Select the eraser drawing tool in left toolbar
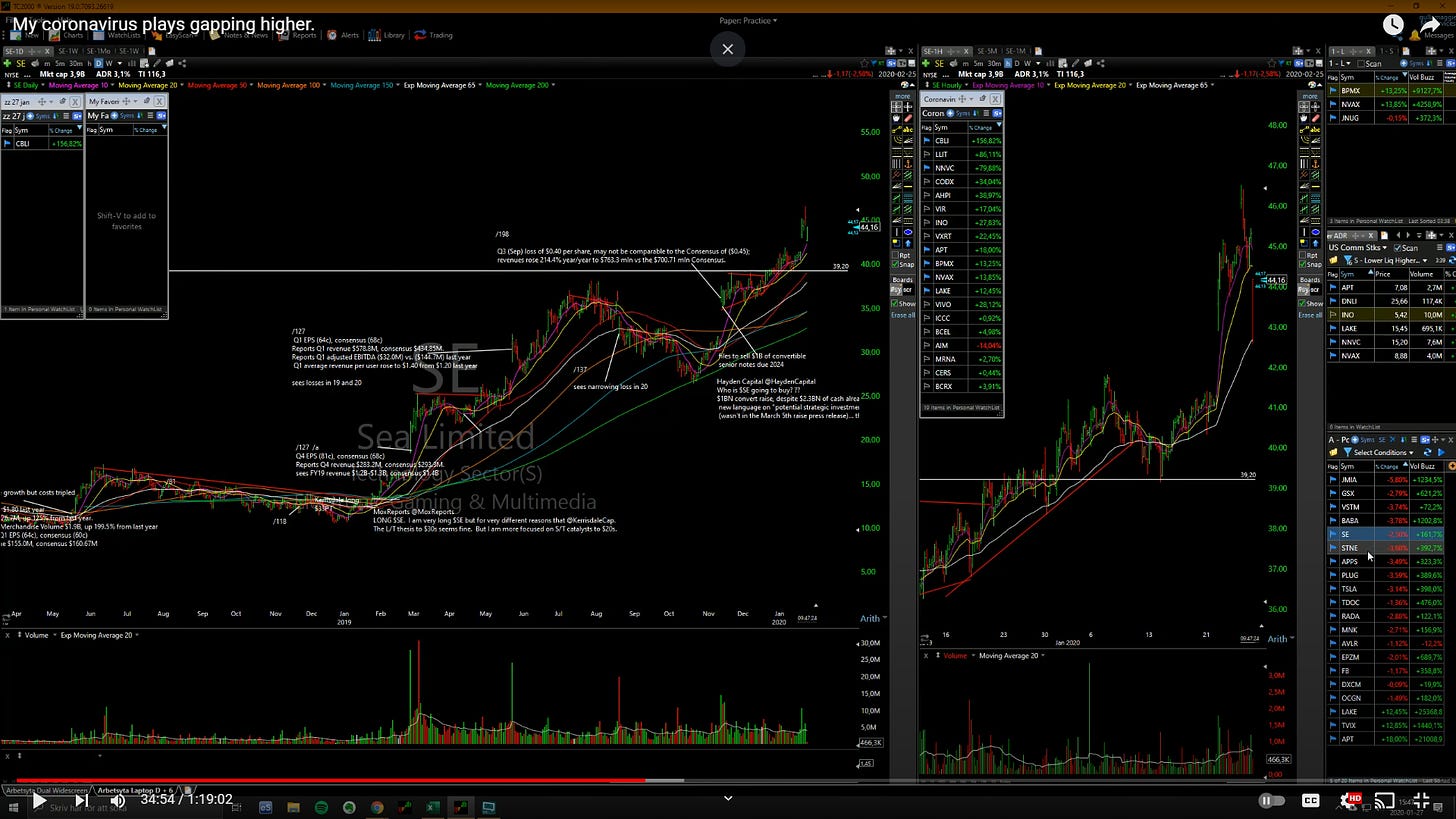The height and width of the screenshot is (819, 1456). [x=908, y=118]
